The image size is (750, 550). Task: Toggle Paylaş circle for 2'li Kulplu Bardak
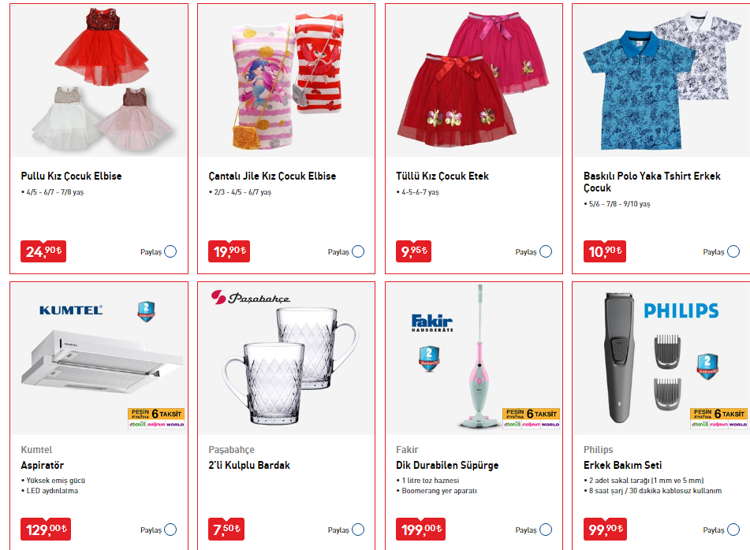(358, 529)
